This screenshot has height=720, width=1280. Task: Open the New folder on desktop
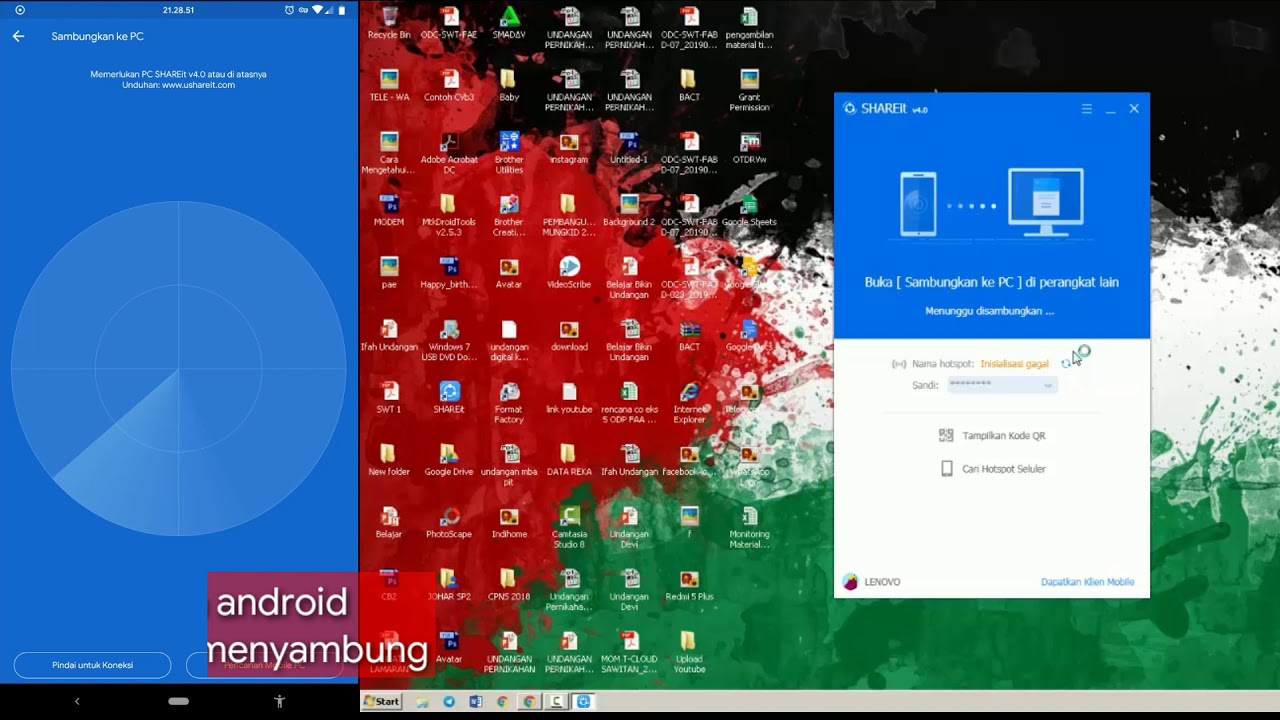click(389, 460)
